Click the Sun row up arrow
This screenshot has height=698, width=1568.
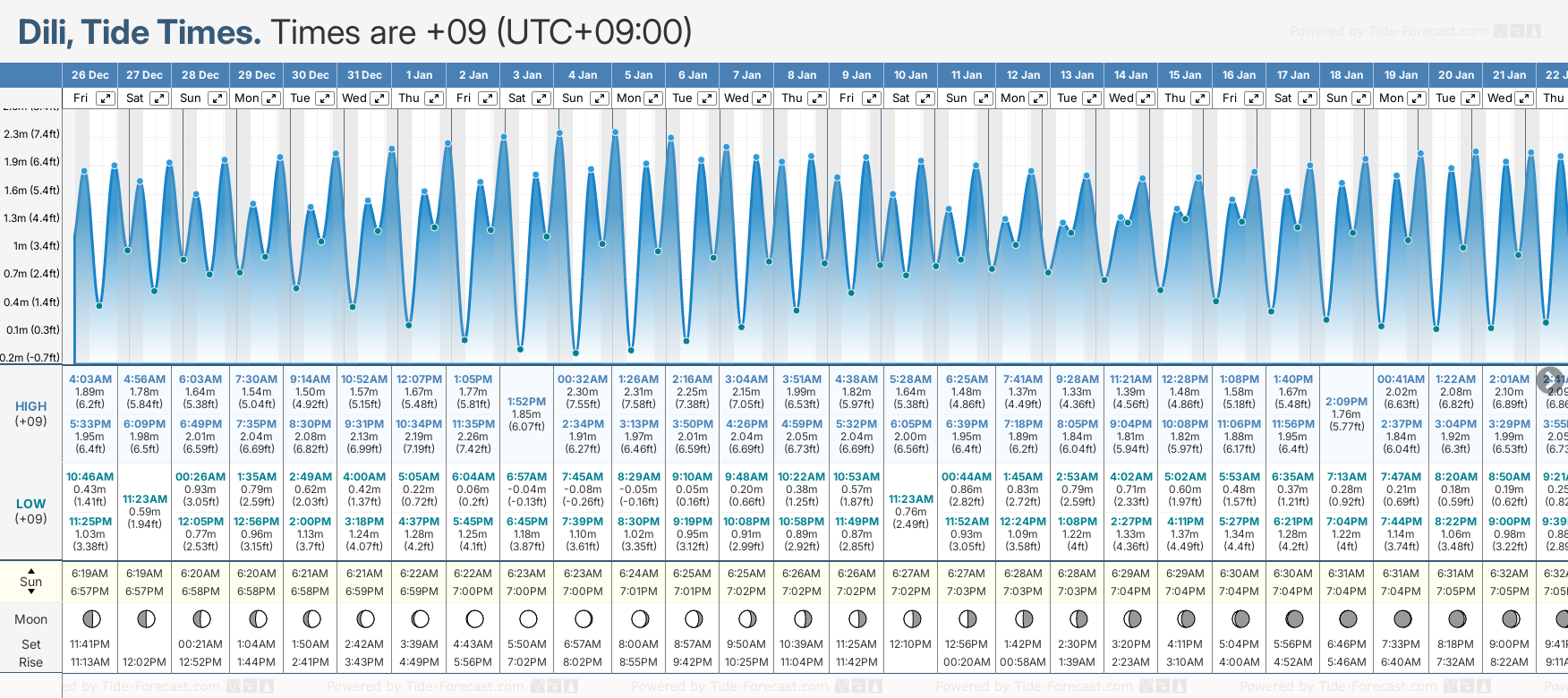(x=31, y=570)
